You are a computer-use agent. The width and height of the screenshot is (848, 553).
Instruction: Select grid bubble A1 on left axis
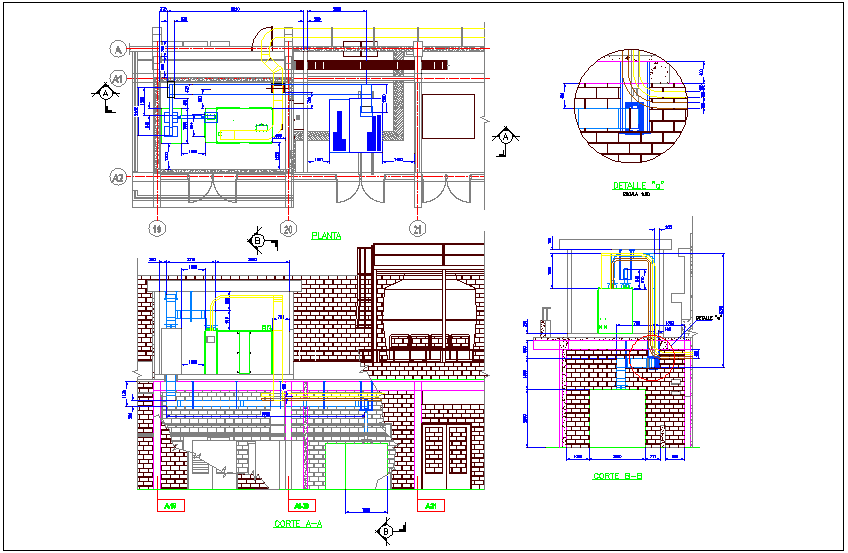[117, 78]
